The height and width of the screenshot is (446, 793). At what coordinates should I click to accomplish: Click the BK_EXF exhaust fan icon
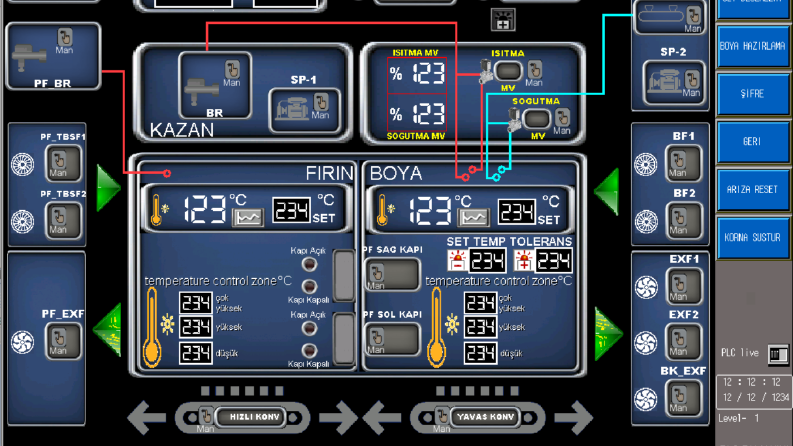[x=646, y=399]
